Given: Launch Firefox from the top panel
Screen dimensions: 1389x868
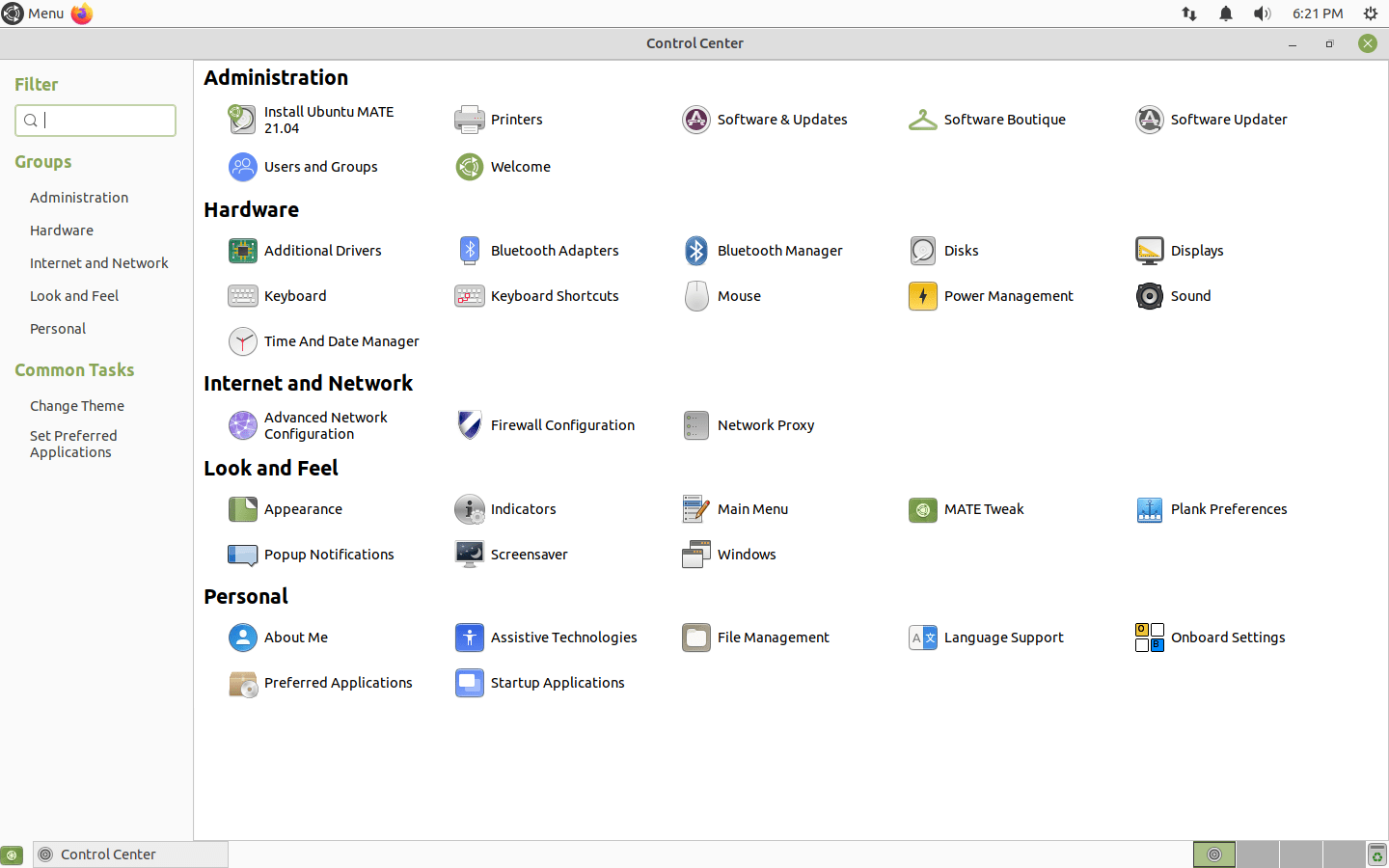Looking at the screenshot, I should (82, 14).
